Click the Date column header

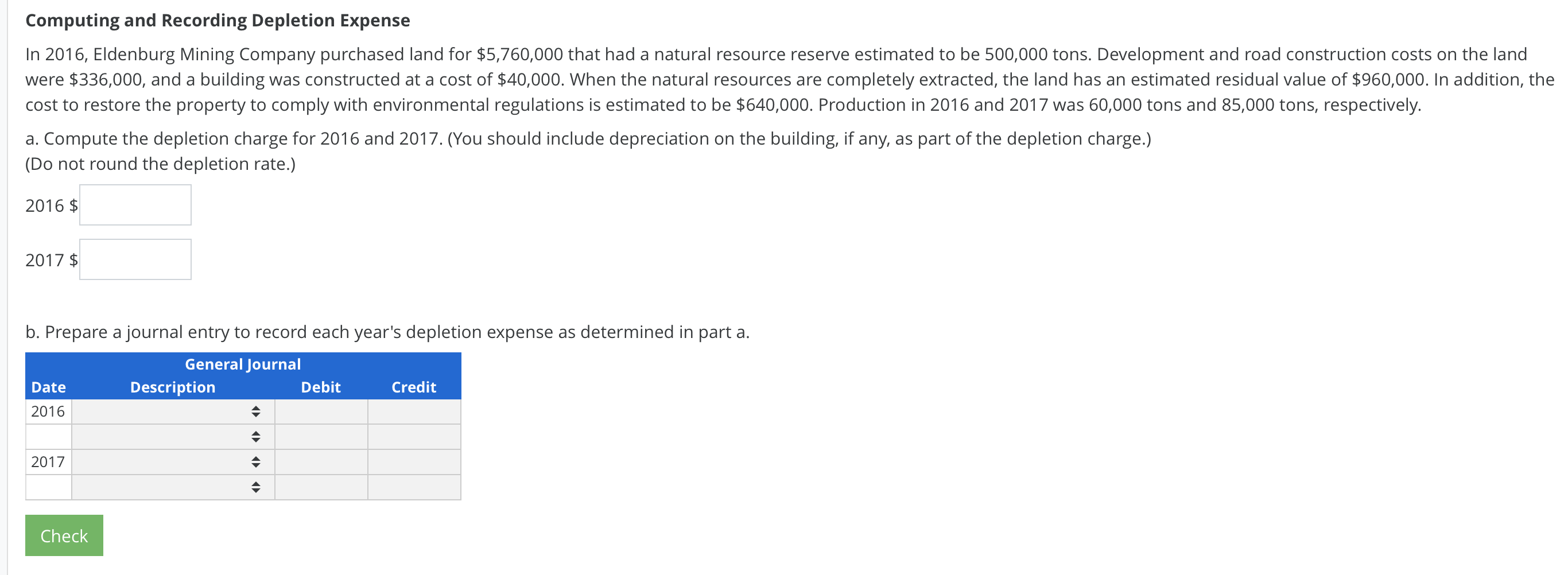[x=49, y=387]
